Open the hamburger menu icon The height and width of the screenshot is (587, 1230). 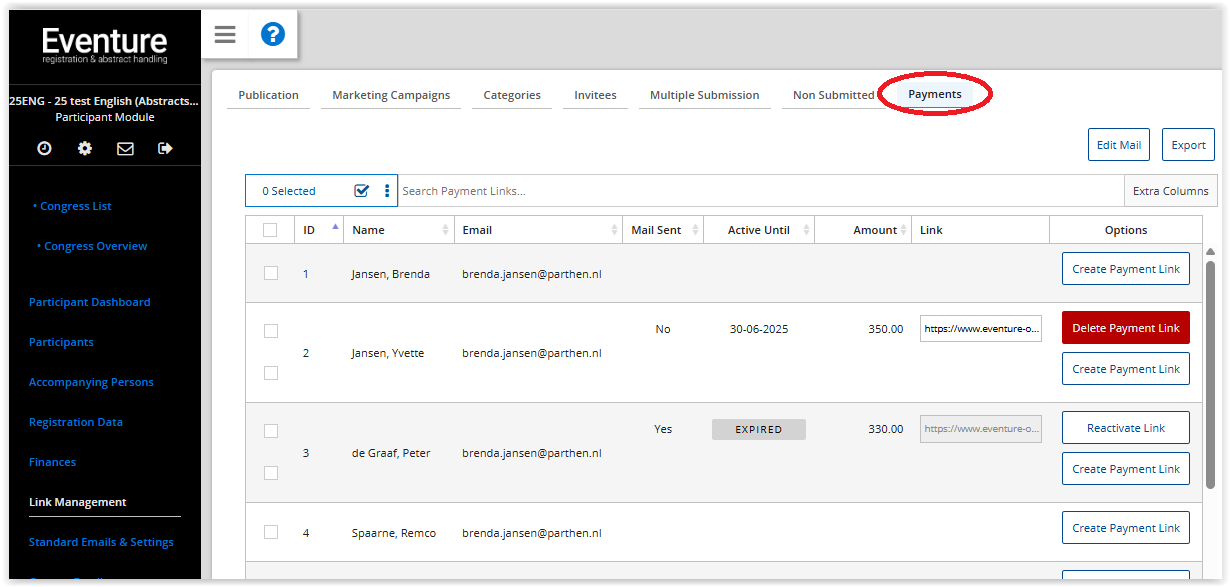(x=225, y=35)
